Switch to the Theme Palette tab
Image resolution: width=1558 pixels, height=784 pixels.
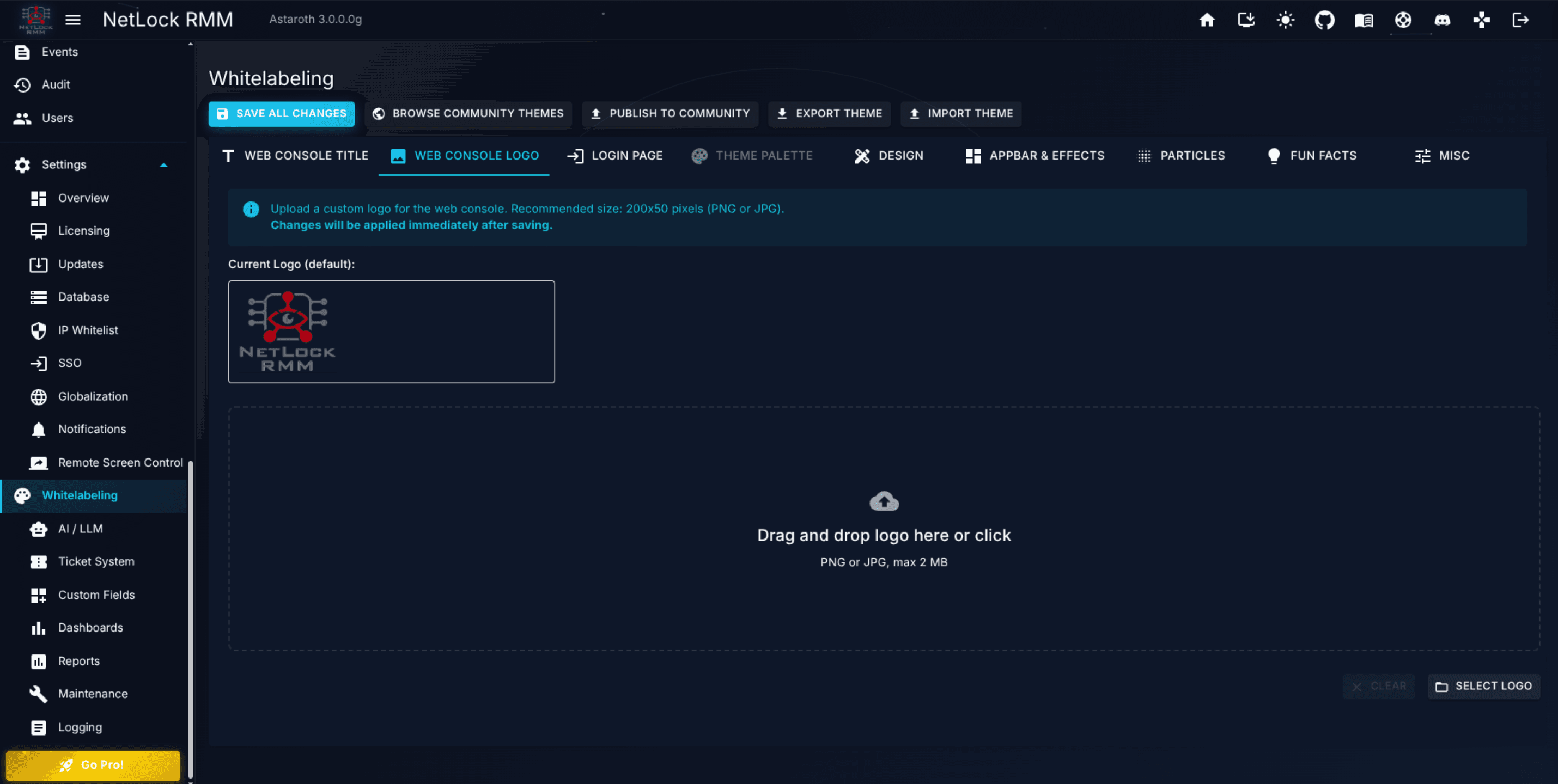(x=752, y=156)
